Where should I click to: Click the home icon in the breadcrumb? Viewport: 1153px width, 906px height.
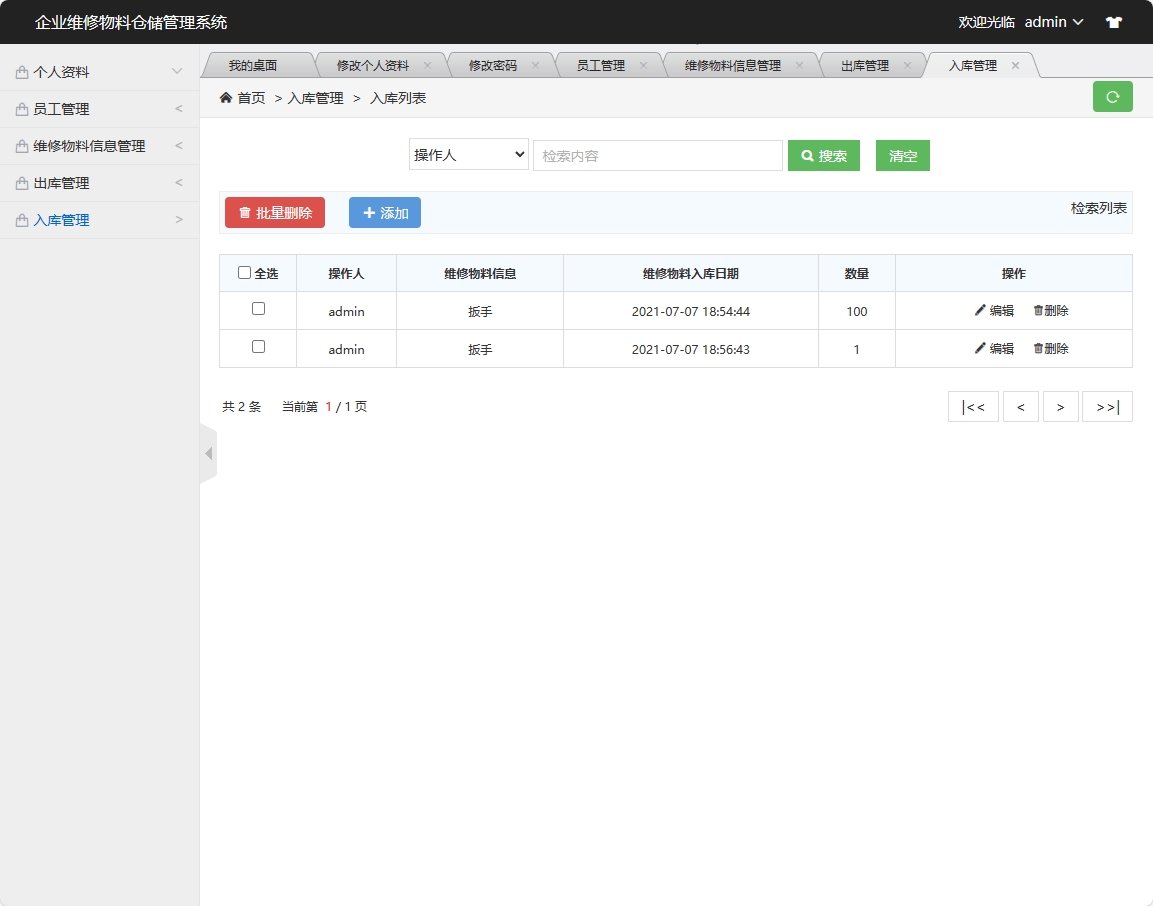tap(226, 98)
